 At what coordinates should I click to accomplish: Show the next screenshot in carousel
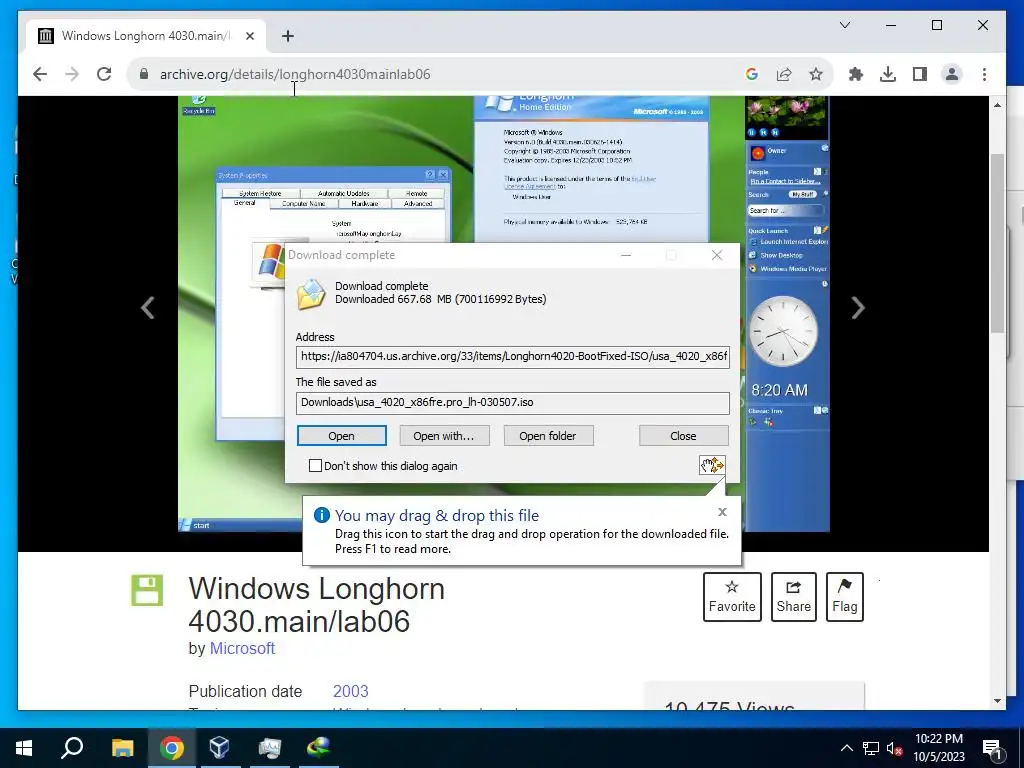tap(857, 308)
